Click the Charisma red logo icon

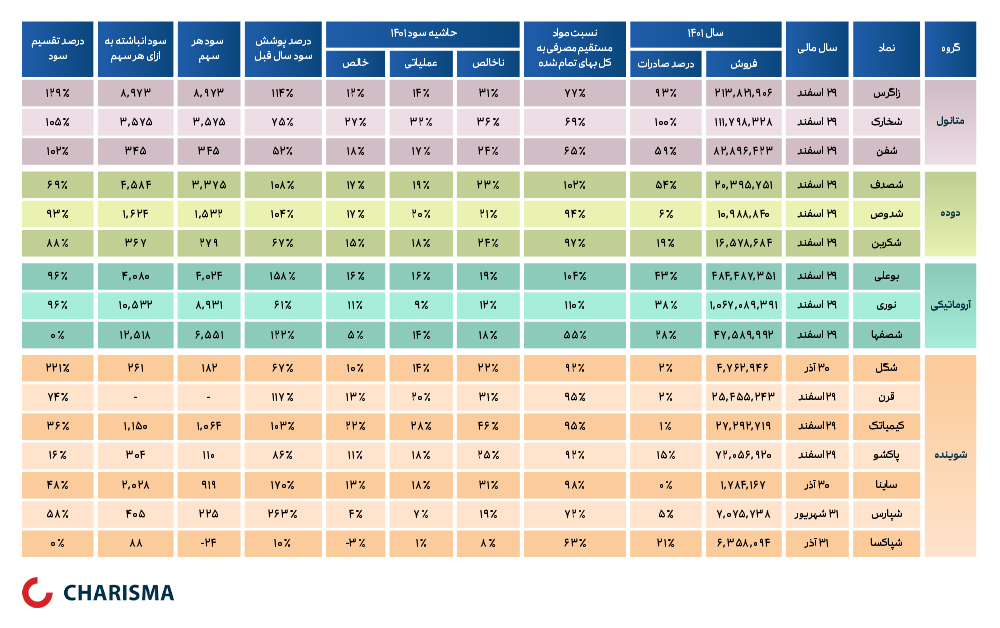click(x=37, y=592)
